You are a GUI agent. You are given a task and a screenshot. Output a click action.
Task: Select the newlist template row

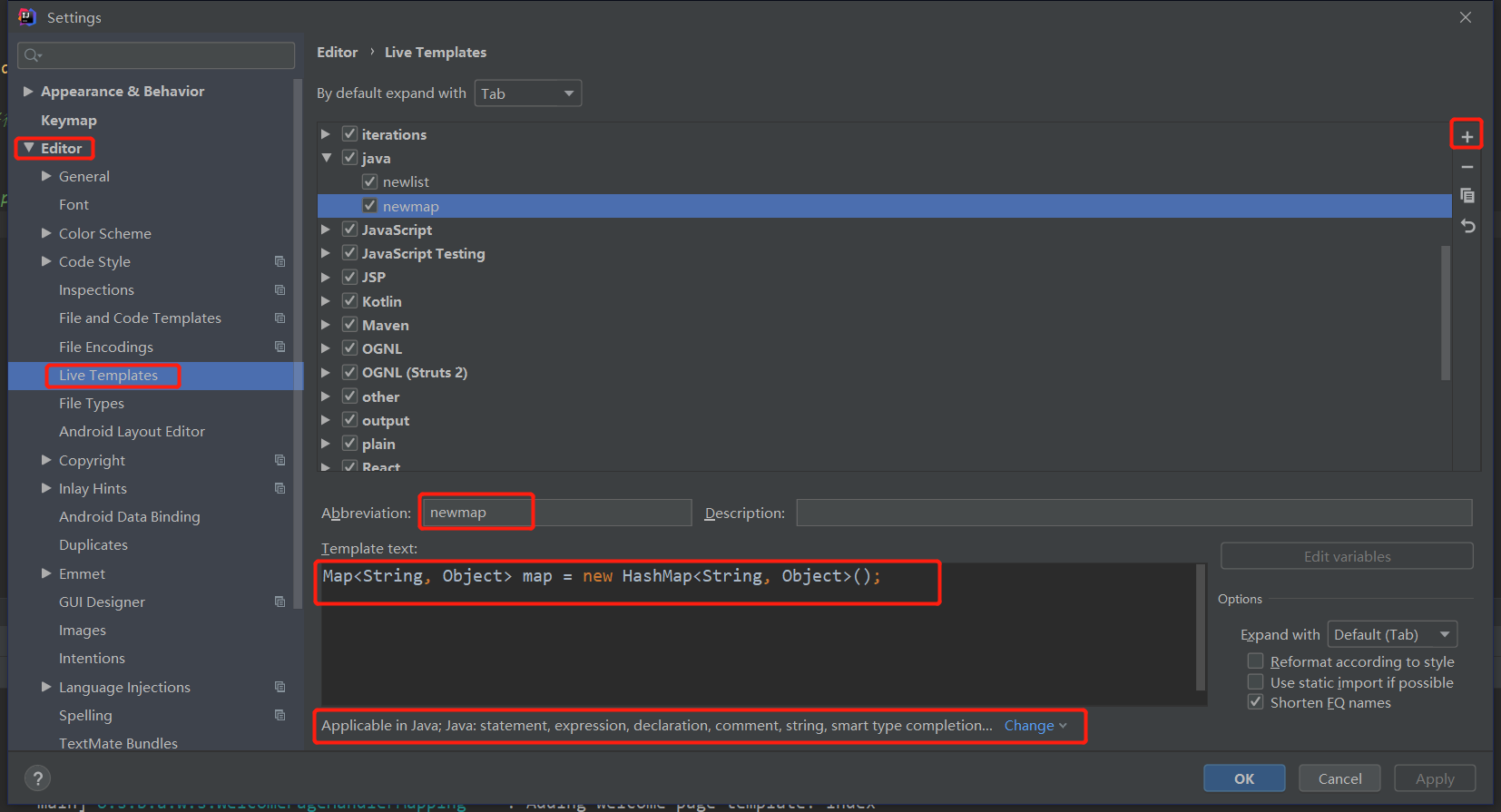tap(884, 181)
